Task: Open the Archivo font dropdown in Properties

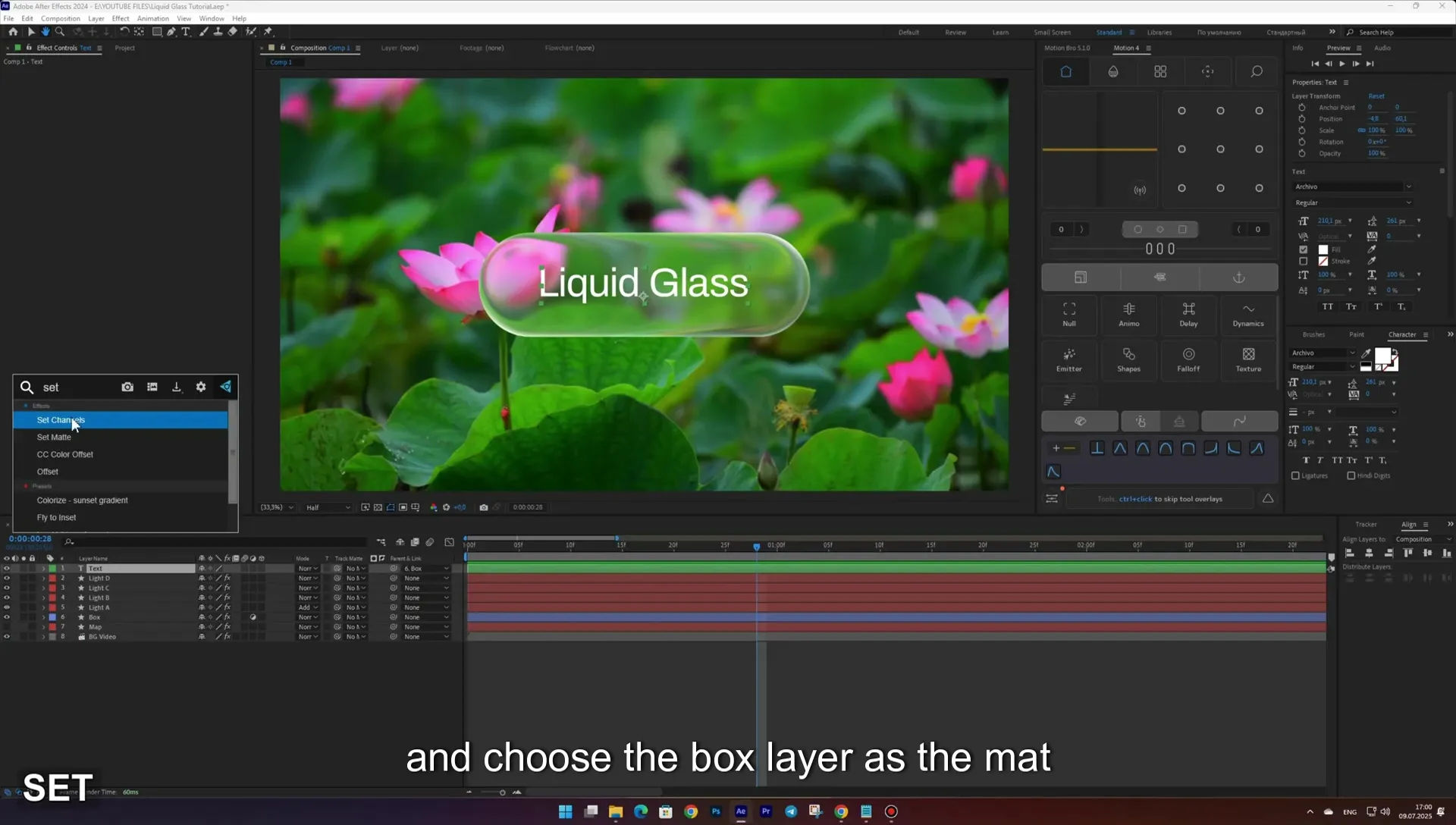Action: [x=1353, y=187]
